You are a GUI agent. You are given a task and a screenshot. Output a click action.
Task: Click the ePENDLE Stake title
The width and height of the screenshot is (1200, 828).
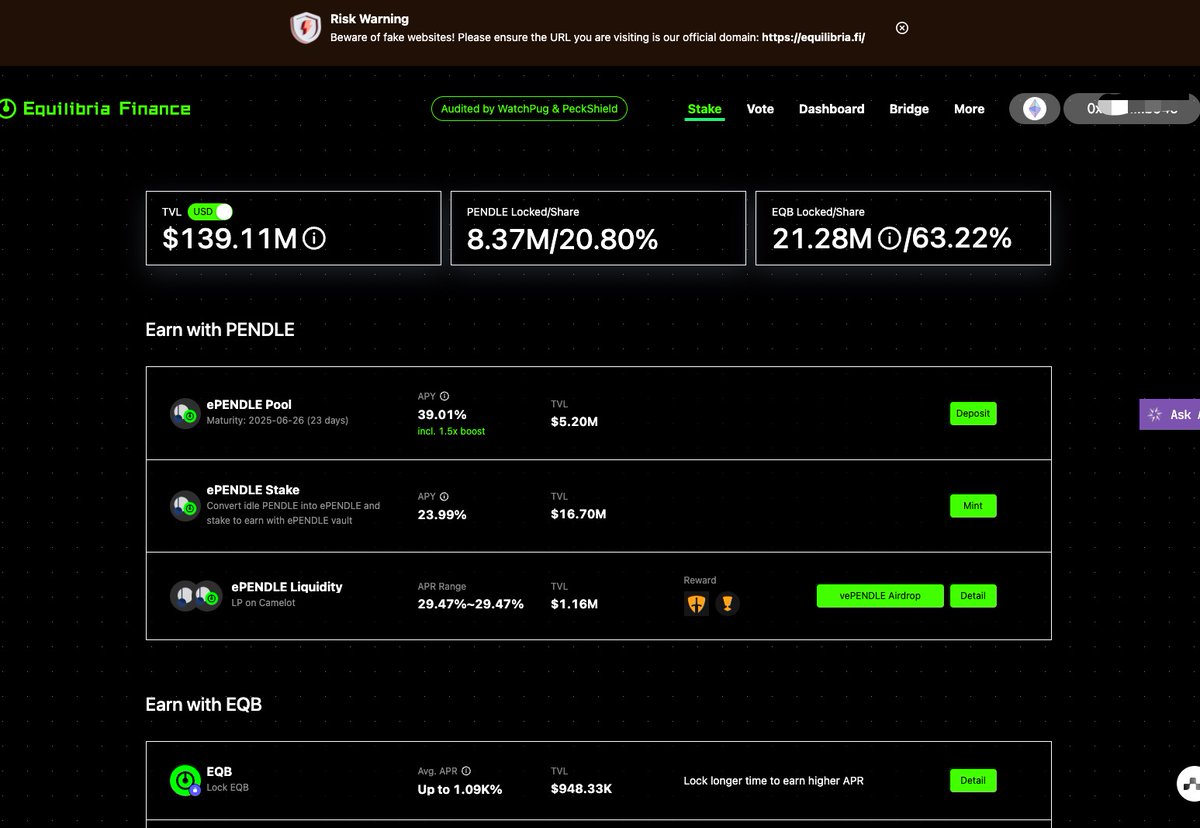point(253,490)
